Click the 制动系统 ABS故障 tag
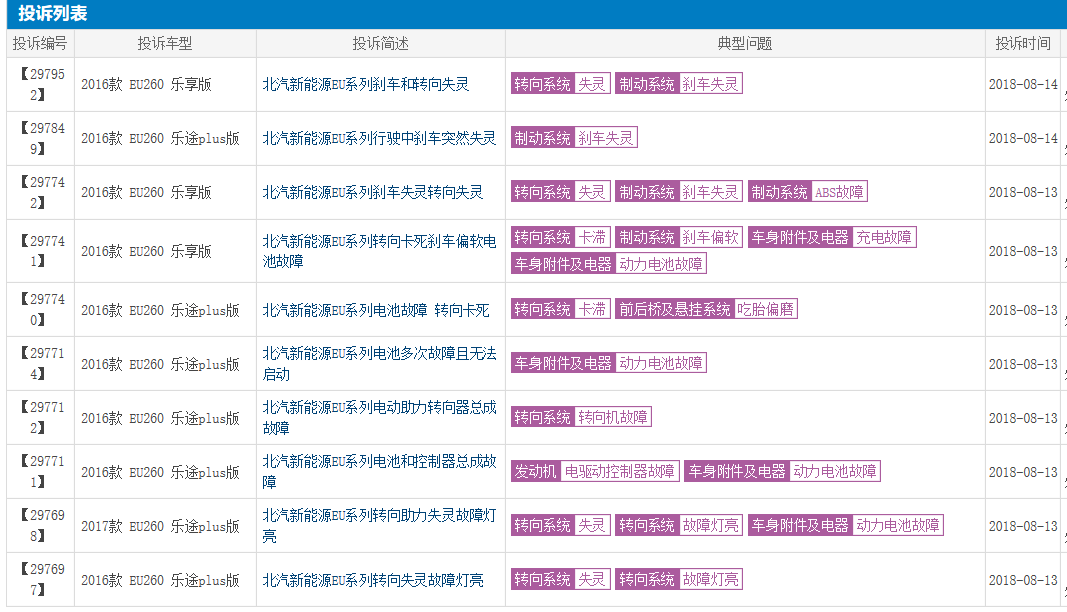The image size is (1067, 612). 807,192
